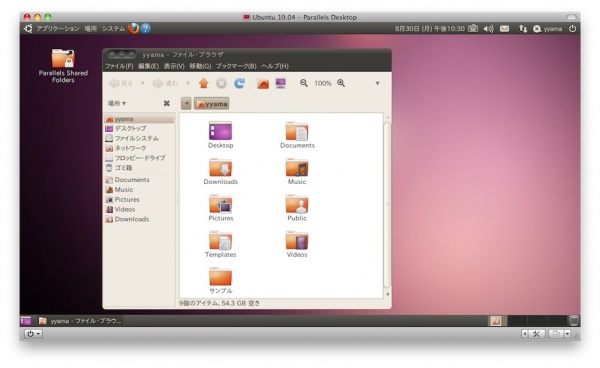Open Help from the top panel icon
This screenshot has width=600, height=368.
[x=145, y=28]
